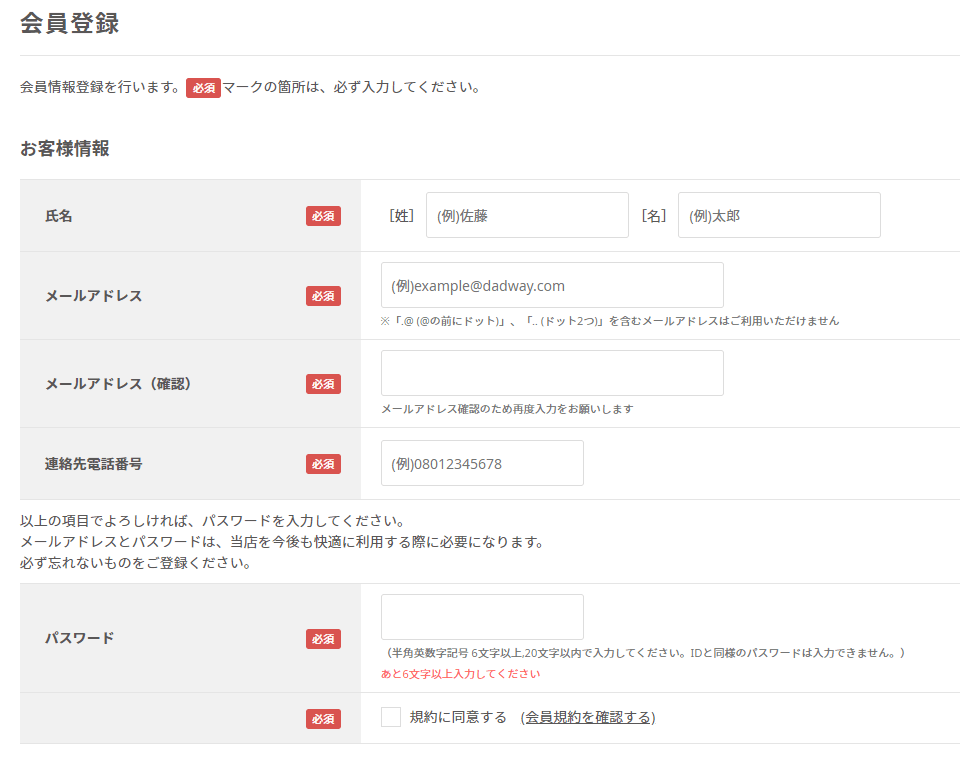Check the 規約に同意する checkbox
The image size is (960, 773).
391,717
